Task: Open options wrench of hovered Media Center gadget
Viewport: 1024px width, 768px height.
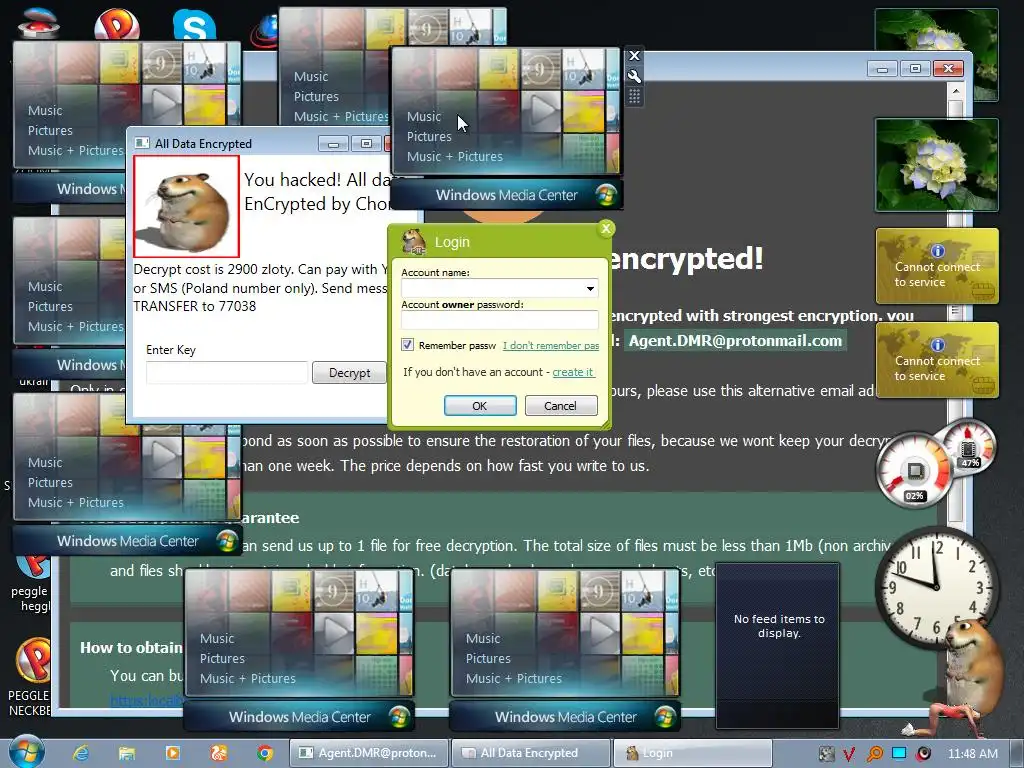Action: point(634,76)
